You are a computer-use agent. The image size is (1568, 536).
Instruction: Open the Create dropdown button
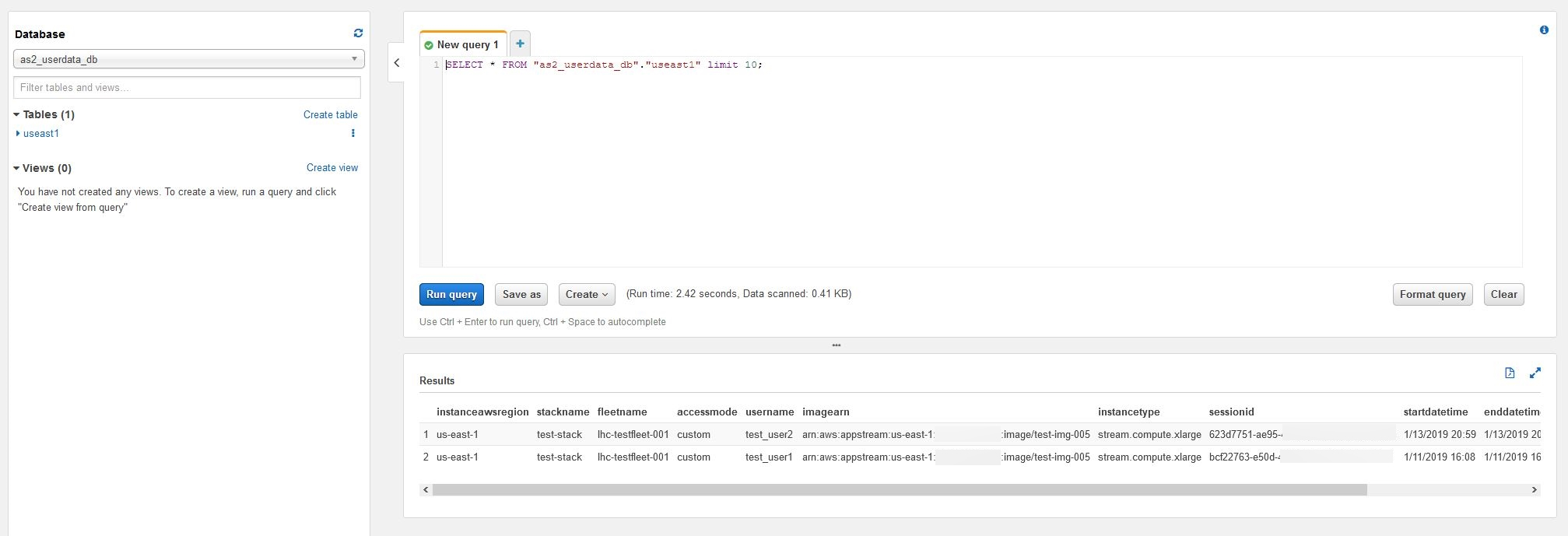click(587, 294)
